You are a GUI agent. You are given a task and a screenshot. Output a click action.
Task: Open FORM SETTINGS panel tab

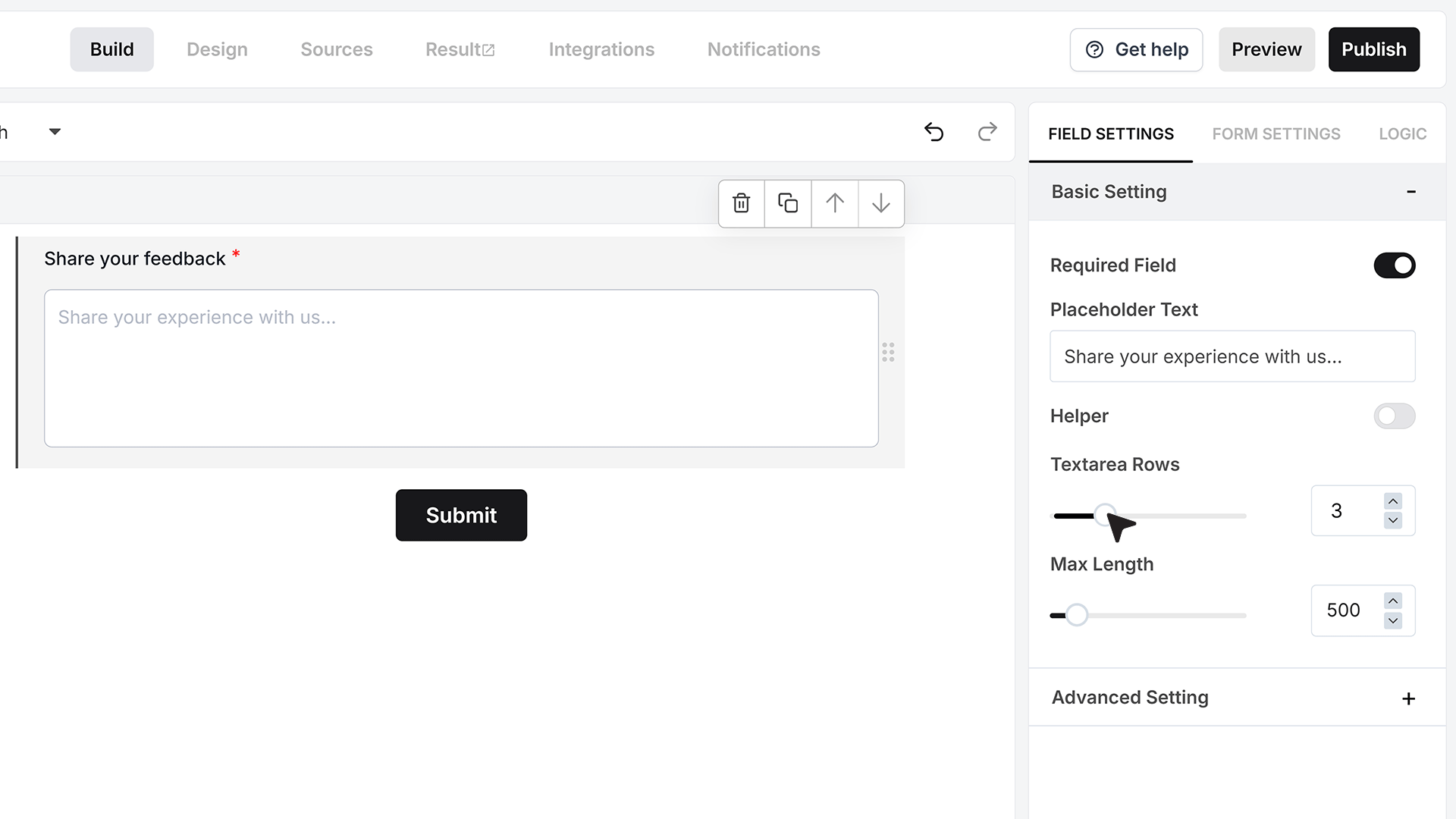[x=1276, y=134]
